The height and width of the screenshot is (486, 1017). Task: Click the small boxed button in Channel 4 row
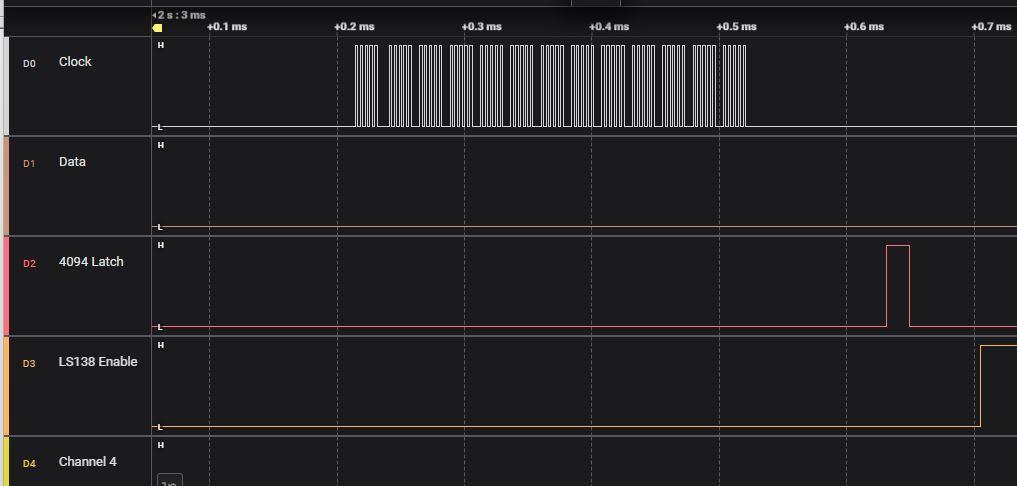[170, 480]
